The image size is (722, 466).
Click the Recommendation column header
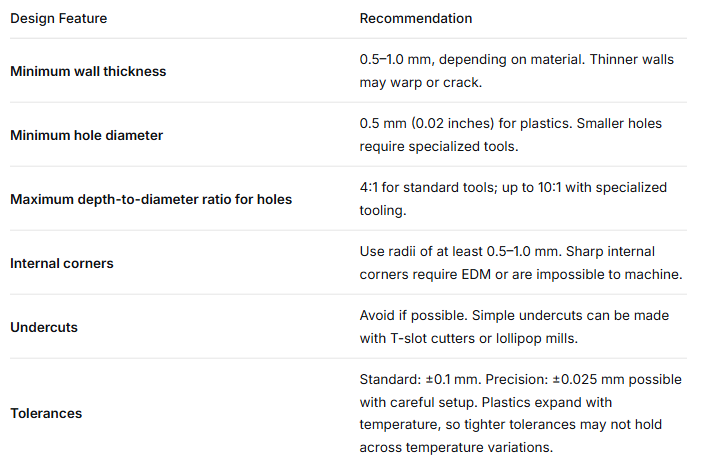pos(416,19)
